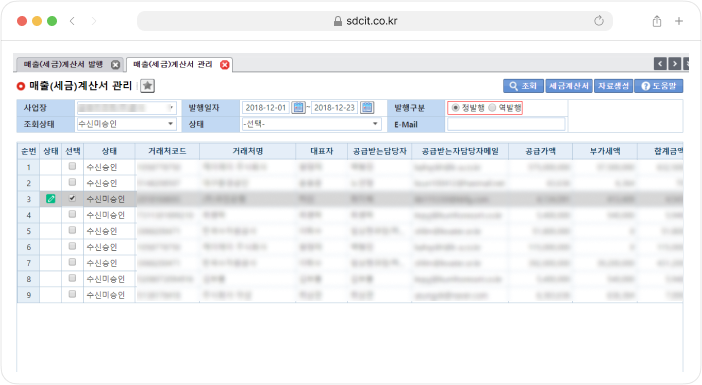This screenshot has width=702, height=385.
Task: Open the start date calendar picker
Action: pyautogui.click(x=298, y=107)
